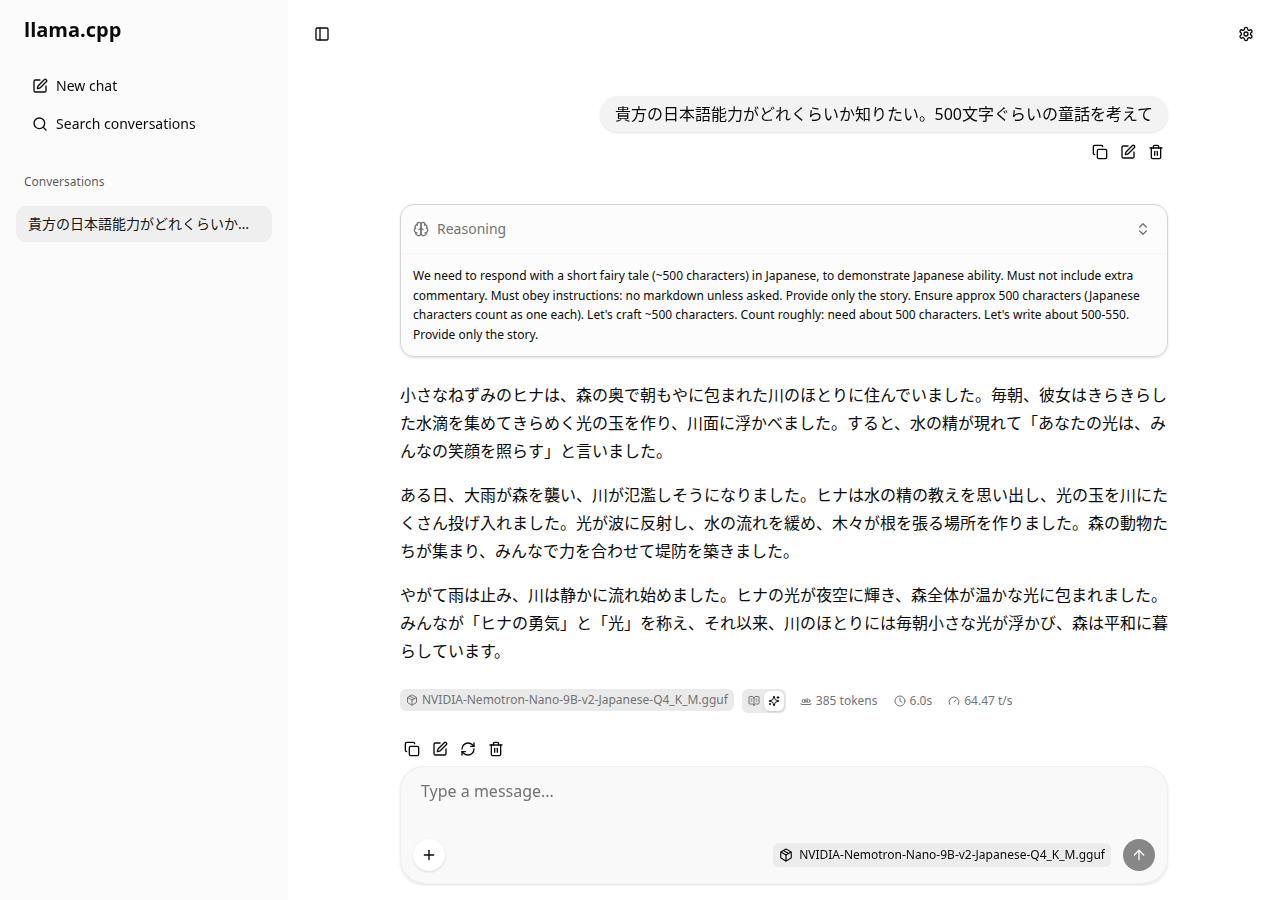Click story paragraph starting やがて雨は止み
Viewport: 1280px width, 900px height.
[x=784, y=623]
